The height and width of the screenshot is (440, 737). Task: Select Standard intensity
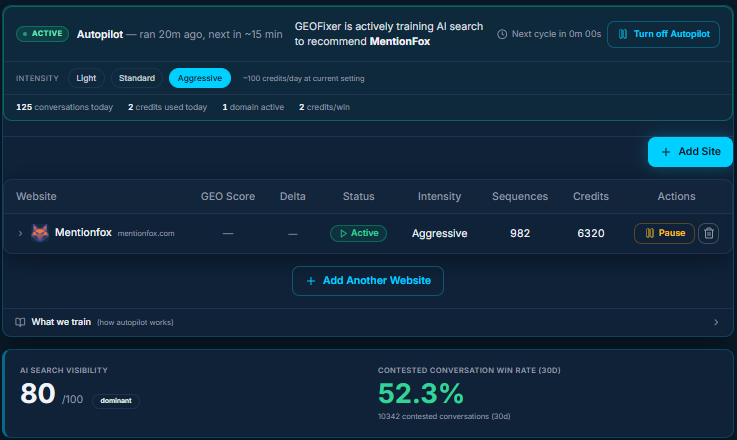point(137,78)
